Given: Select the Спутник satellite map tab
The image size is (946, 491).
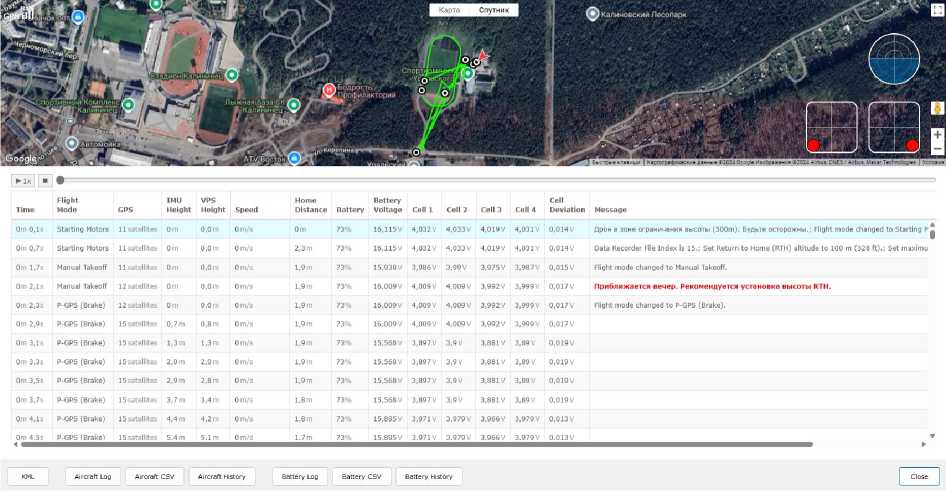Looking at the screenshot, I should 493,10.
